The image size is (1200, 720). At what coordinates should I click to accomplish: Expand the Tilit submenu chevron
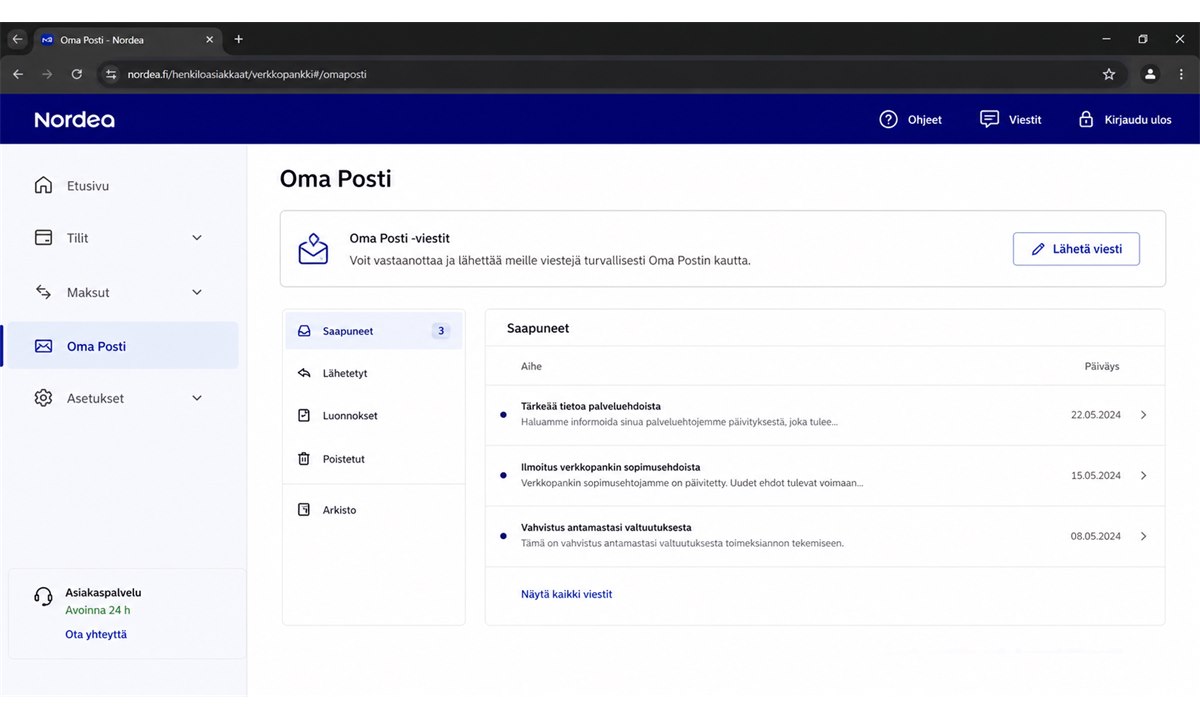pos(197,238)
